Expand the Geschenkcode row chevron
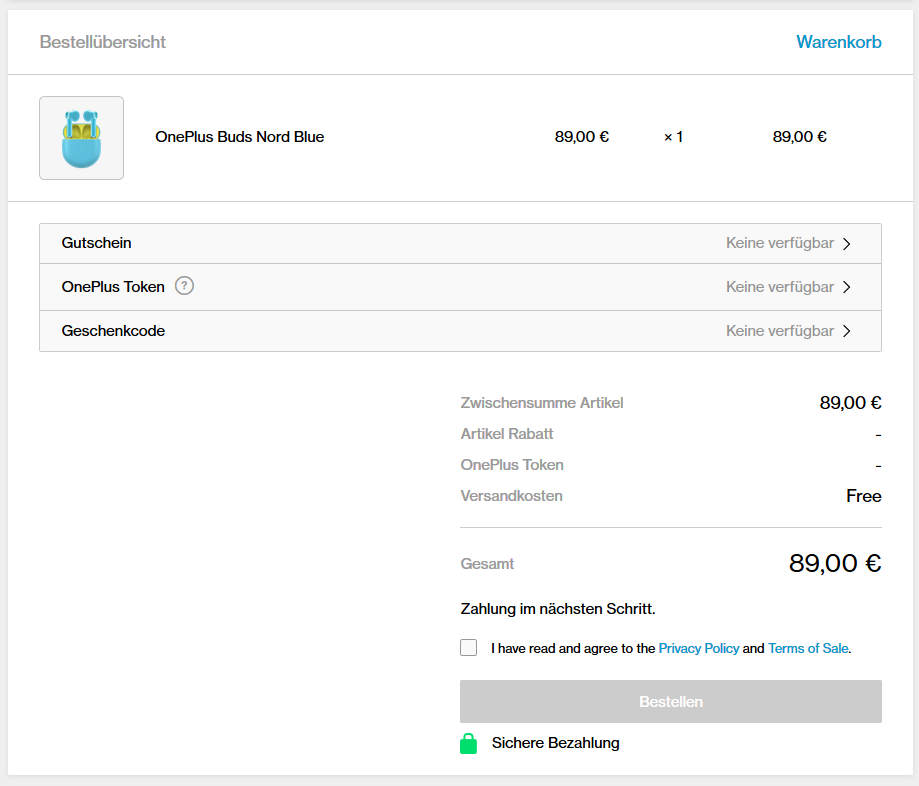This screenshot has height=786, width=919. (846, 331)
